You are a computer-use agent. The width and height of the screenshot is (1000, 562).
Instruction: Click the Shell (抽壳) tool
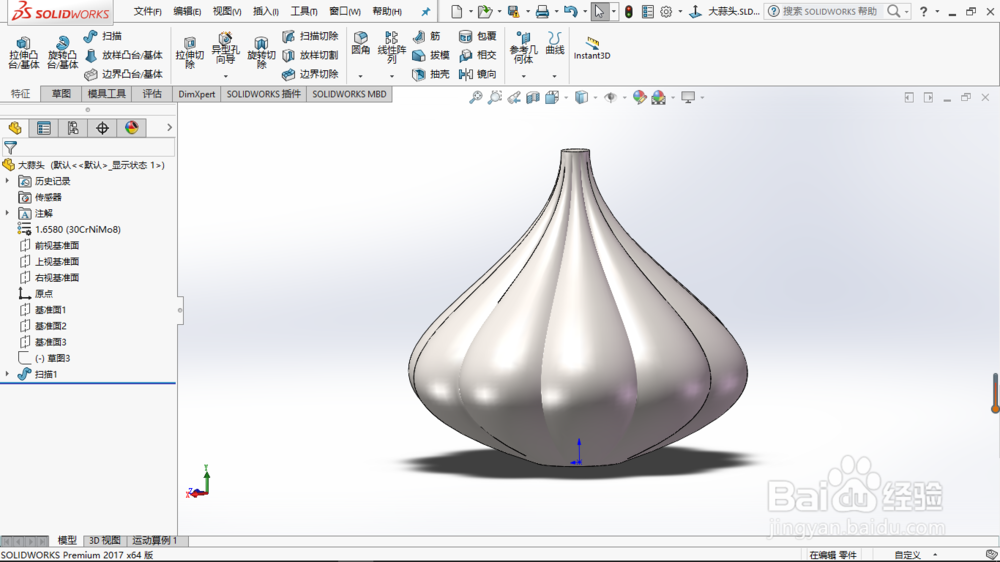pyautogui.click(x=431, y=75)
